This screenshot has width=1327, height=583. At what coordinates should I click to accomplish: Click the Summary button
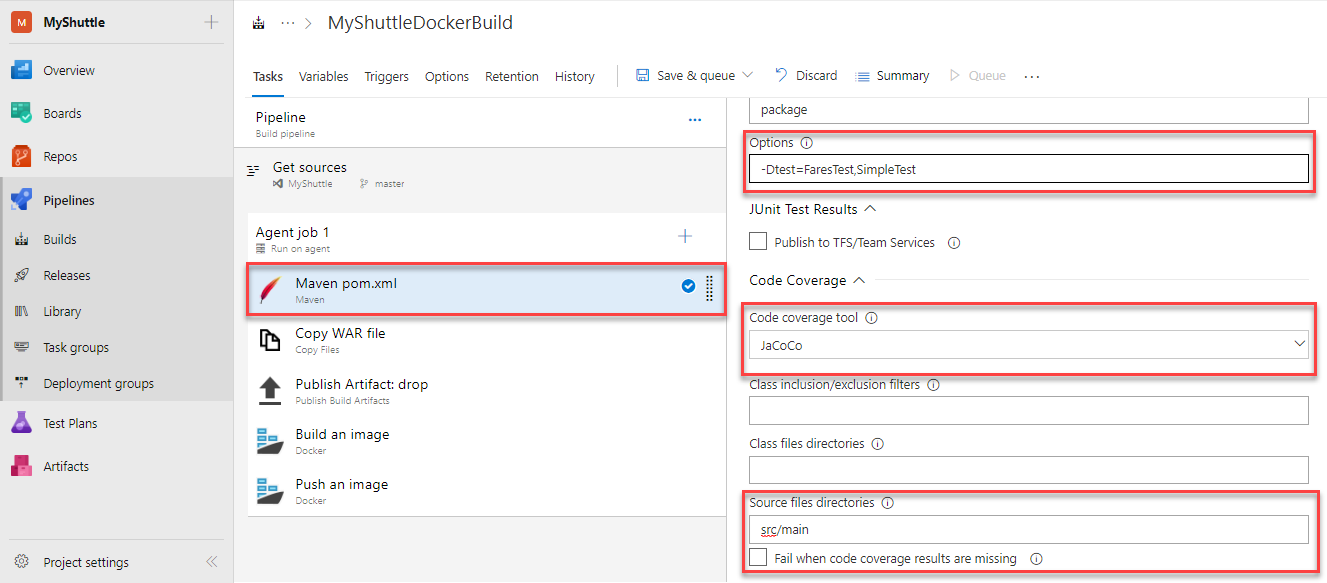coord(893,76)
